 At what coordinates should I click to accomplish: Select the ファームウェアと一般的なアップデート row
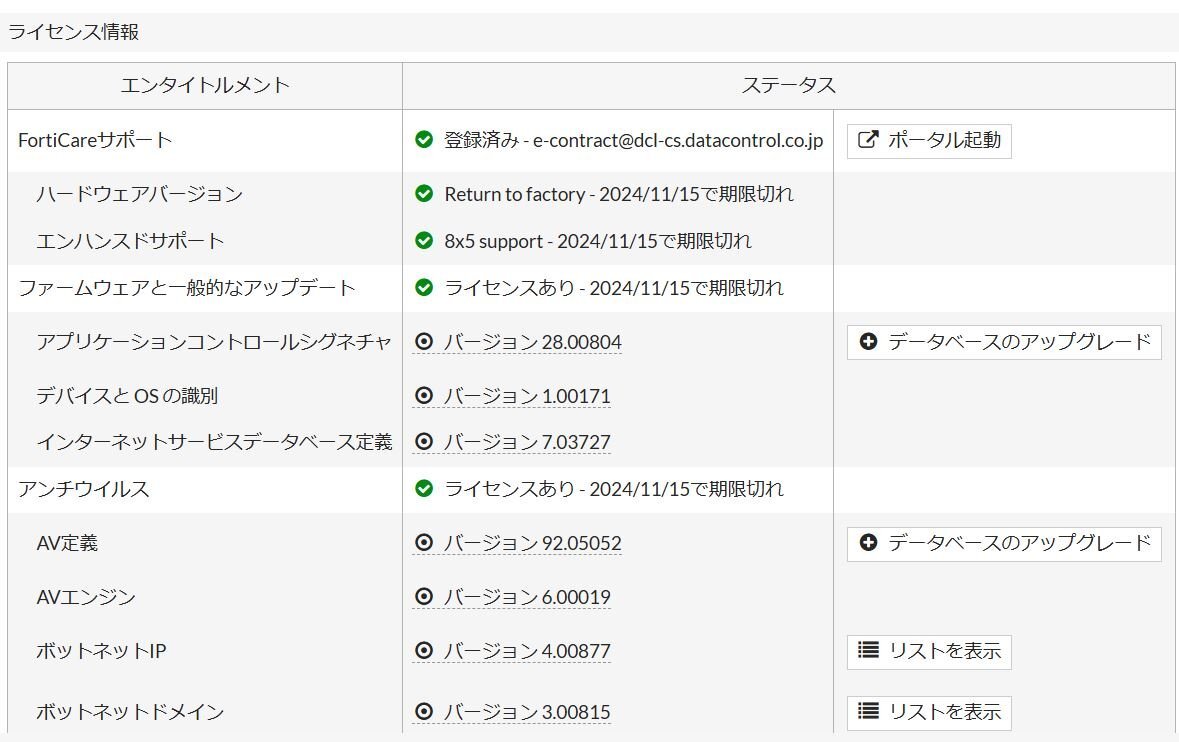coord(187,288)
